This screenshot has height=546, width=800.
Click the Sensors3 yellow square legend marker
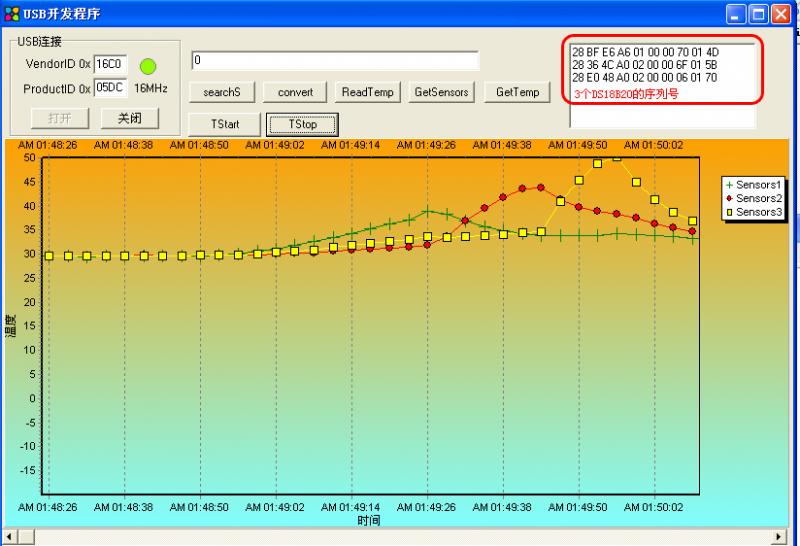tap(729, 212)
